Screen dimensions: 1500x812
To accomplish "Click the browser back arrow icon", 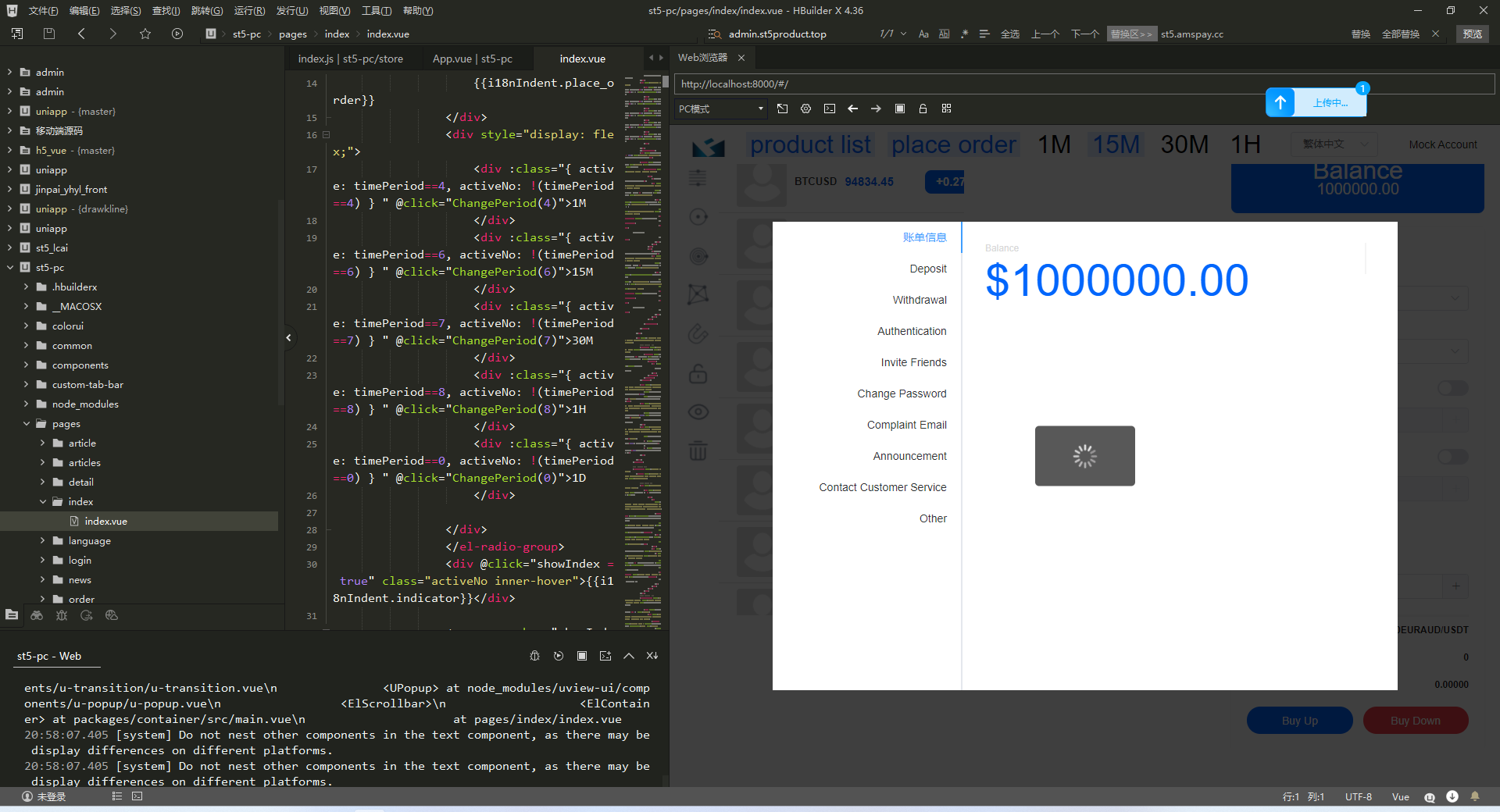I will coord(852,109).
